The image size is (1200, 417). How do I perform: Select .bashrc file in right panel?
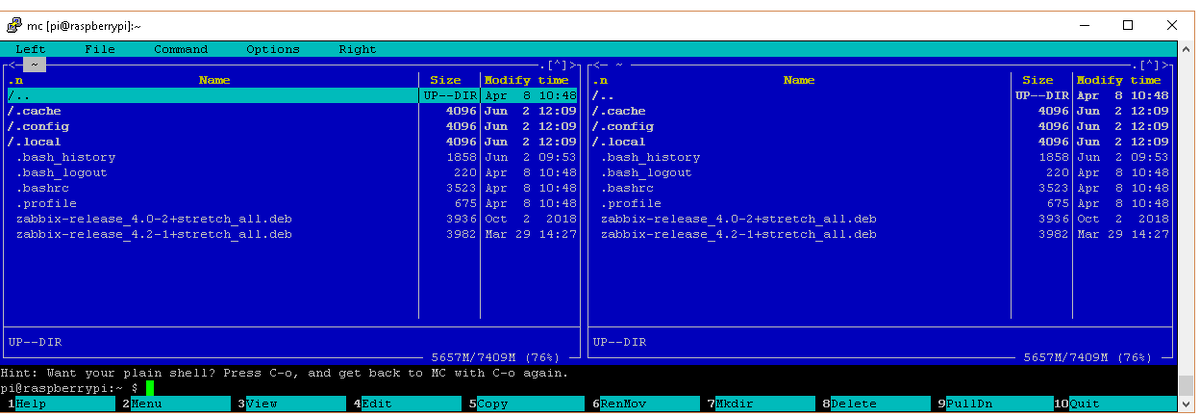(x=880, y=188)
